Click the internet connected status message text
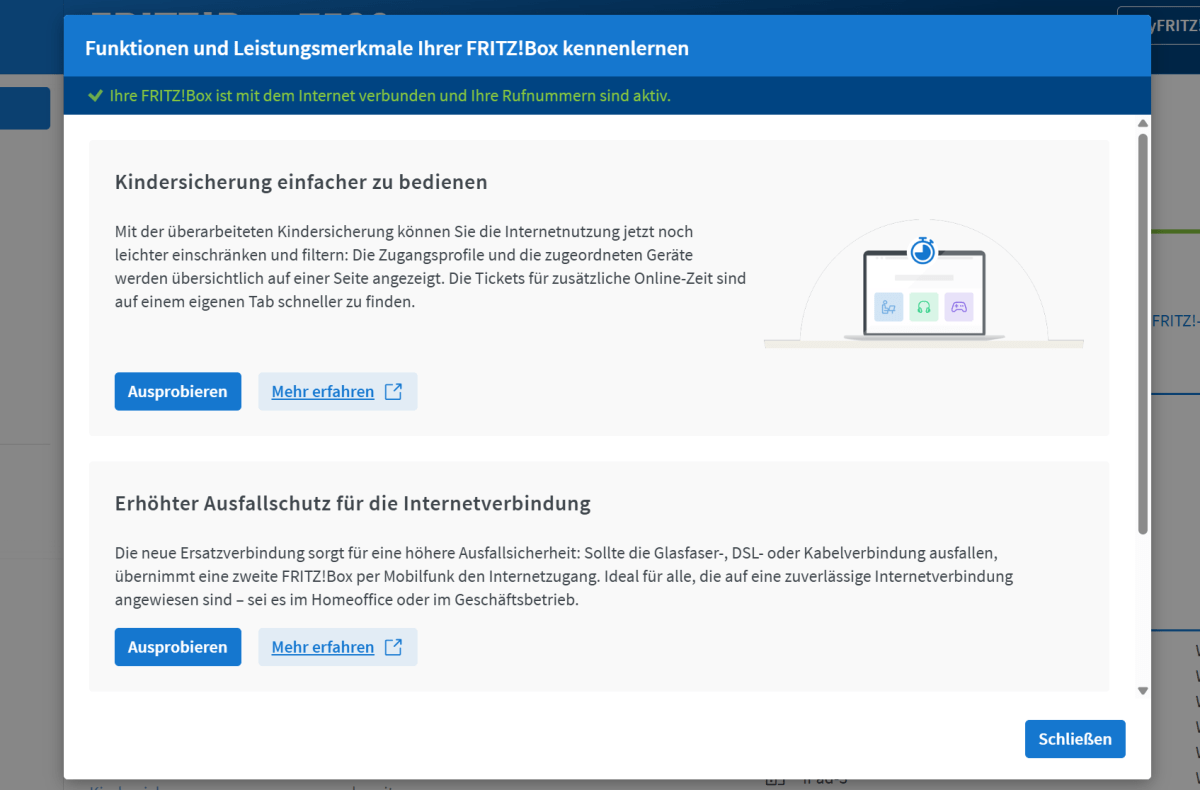This screenshot has width=1200, height=790. [x=390, y=96]
